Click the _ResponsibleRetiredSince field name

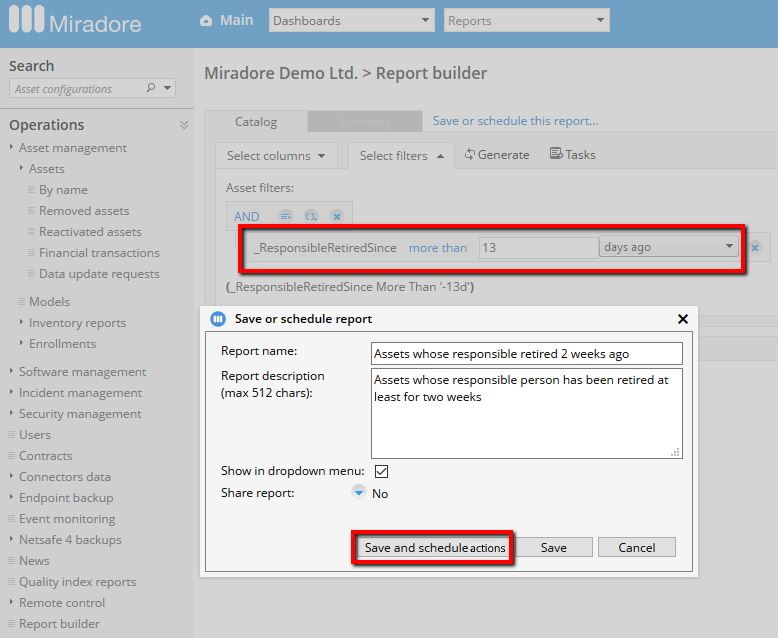pyautogui.click(x=325, y=248)
